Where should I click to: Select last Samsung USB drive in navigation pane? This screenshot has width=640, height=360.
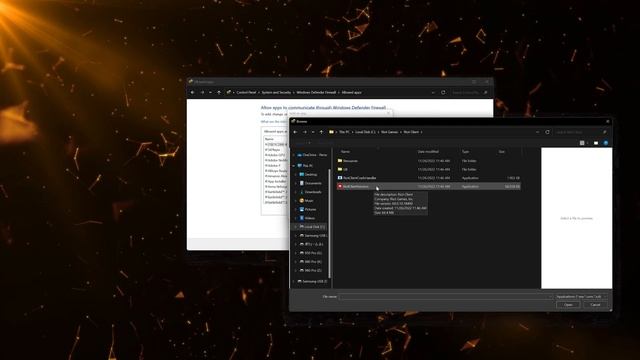(x=312, y=282)
